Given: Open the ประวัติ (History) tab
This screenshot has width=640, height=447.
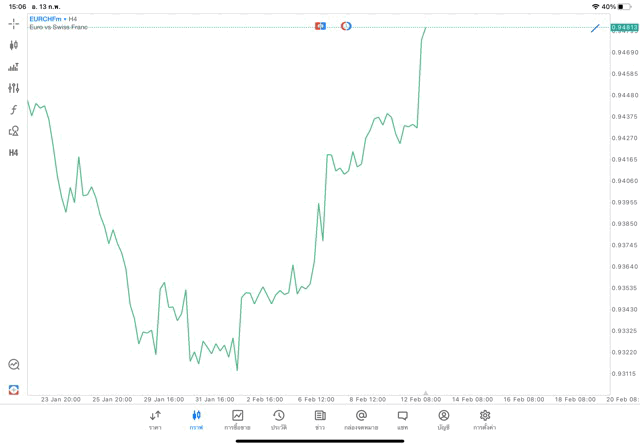Looking at the screenshot, I should coord(278,419).
